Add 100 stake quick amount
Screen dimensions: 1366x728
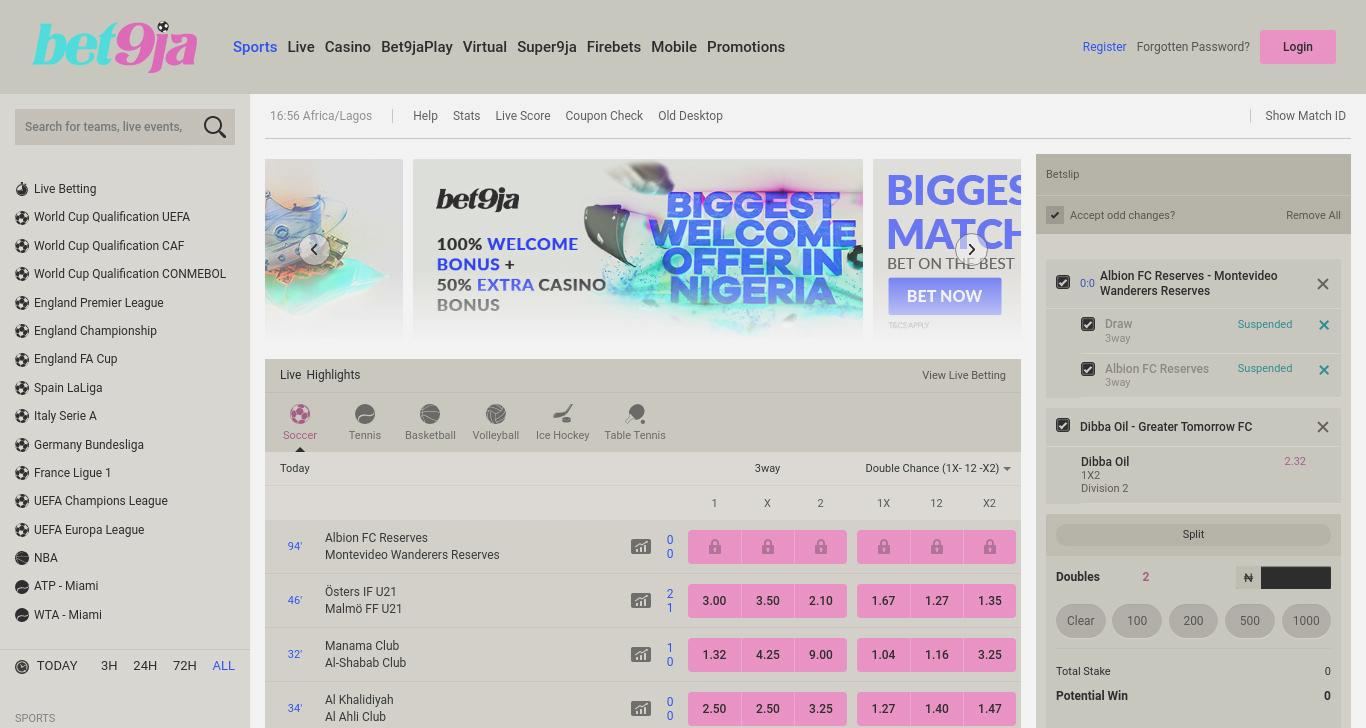[x=1137, y=621]
